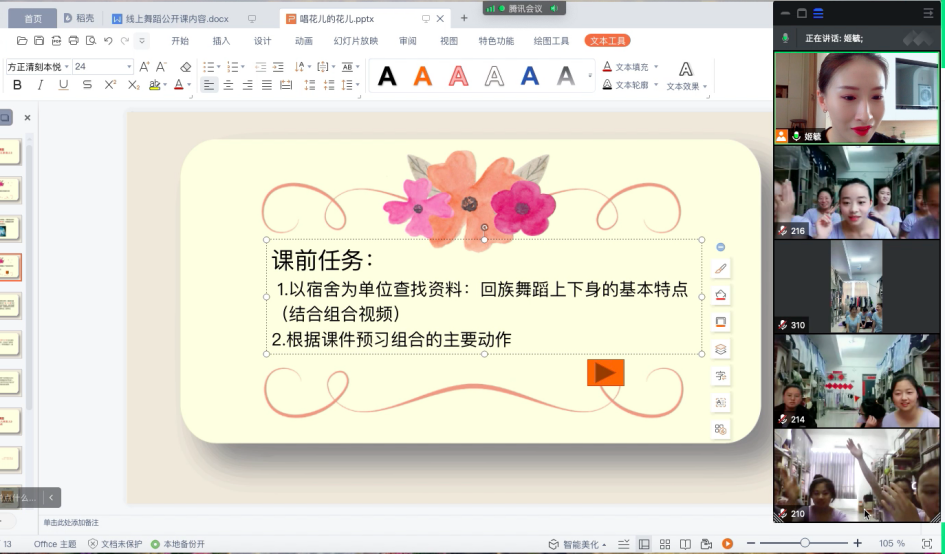The height and width of the screenshot is (554, 945).
Task: Click the orange slideshow play icon in status bar
Action: 727,544
